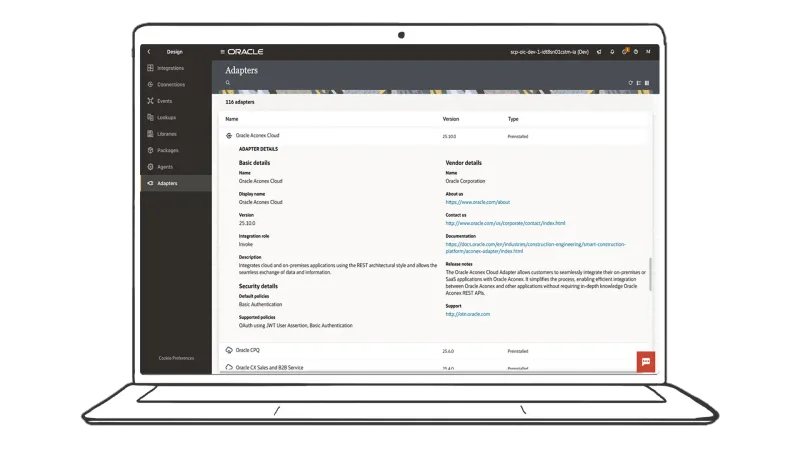The image size is (800, 450).
Task: Sort by the Version column header
Action: 451,119
